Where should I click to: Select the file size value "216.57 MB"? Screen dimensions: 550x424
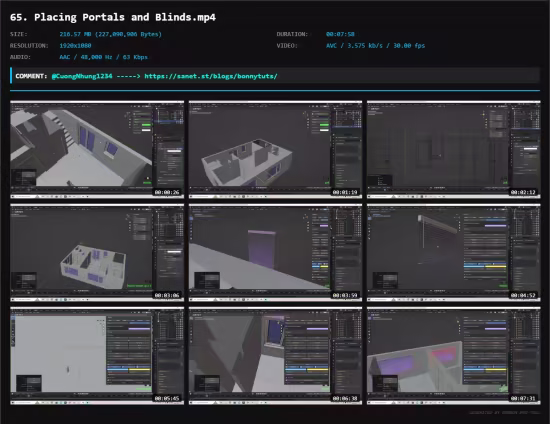76,34
